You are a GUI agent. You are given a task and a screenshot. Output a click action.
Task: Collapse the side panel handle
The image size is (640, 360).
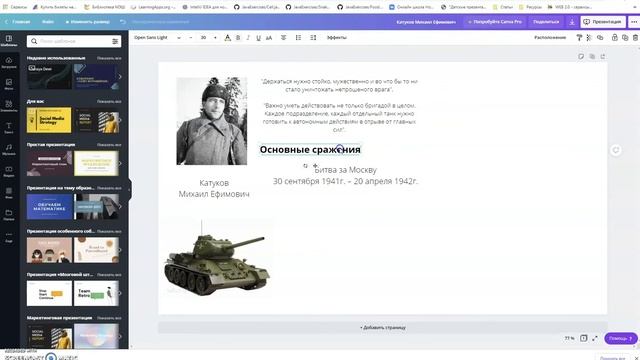(x=130, y=189)
